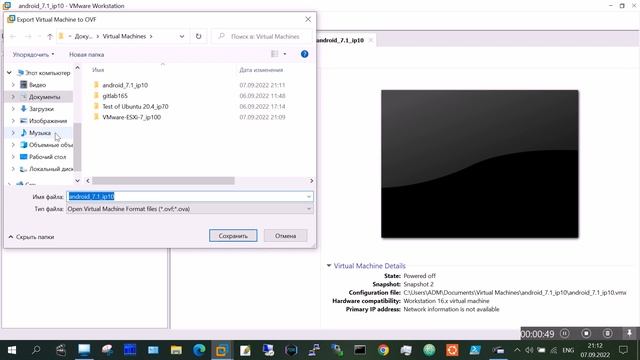This screenshot has width=640, height=360.
Task: Select the gitlab165 folder
Action: tap(115, 96)
